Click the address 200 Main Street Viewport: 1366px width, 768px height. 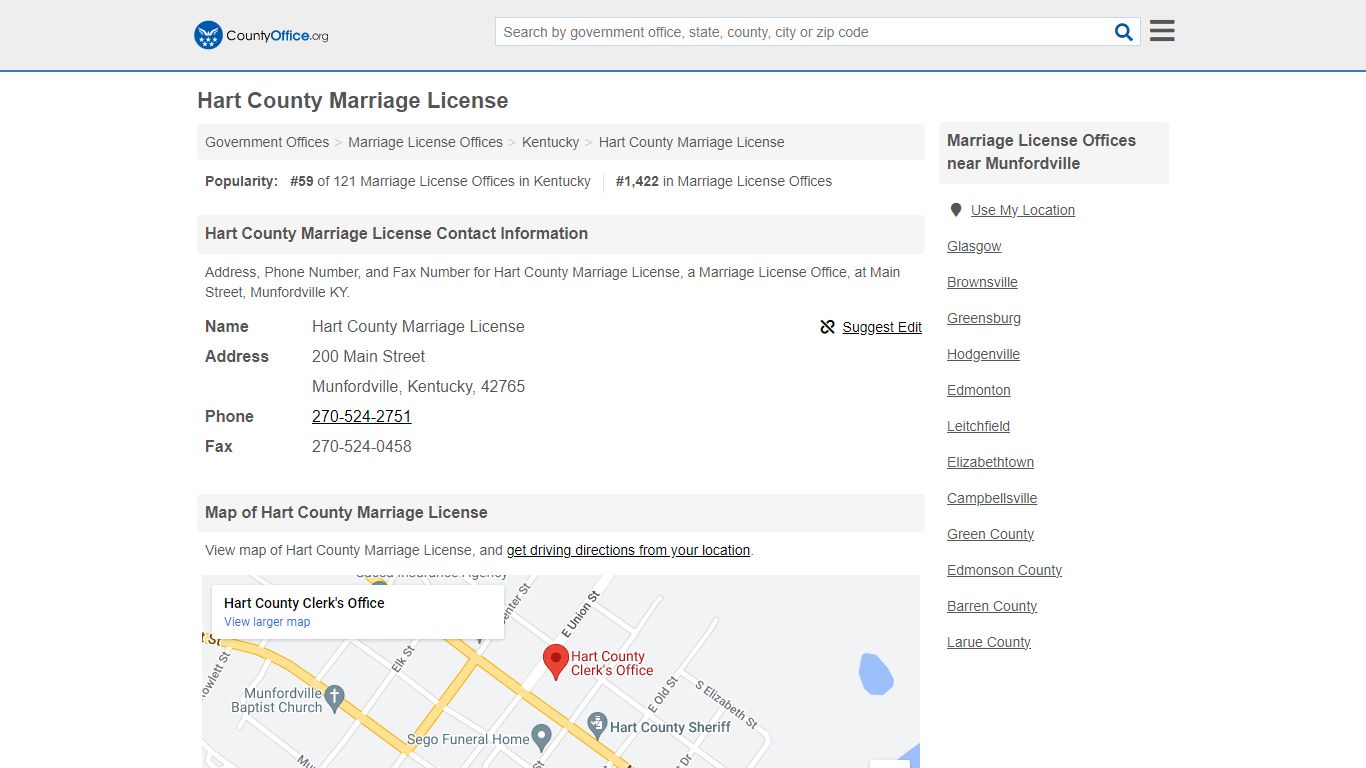tap(369, 356)
